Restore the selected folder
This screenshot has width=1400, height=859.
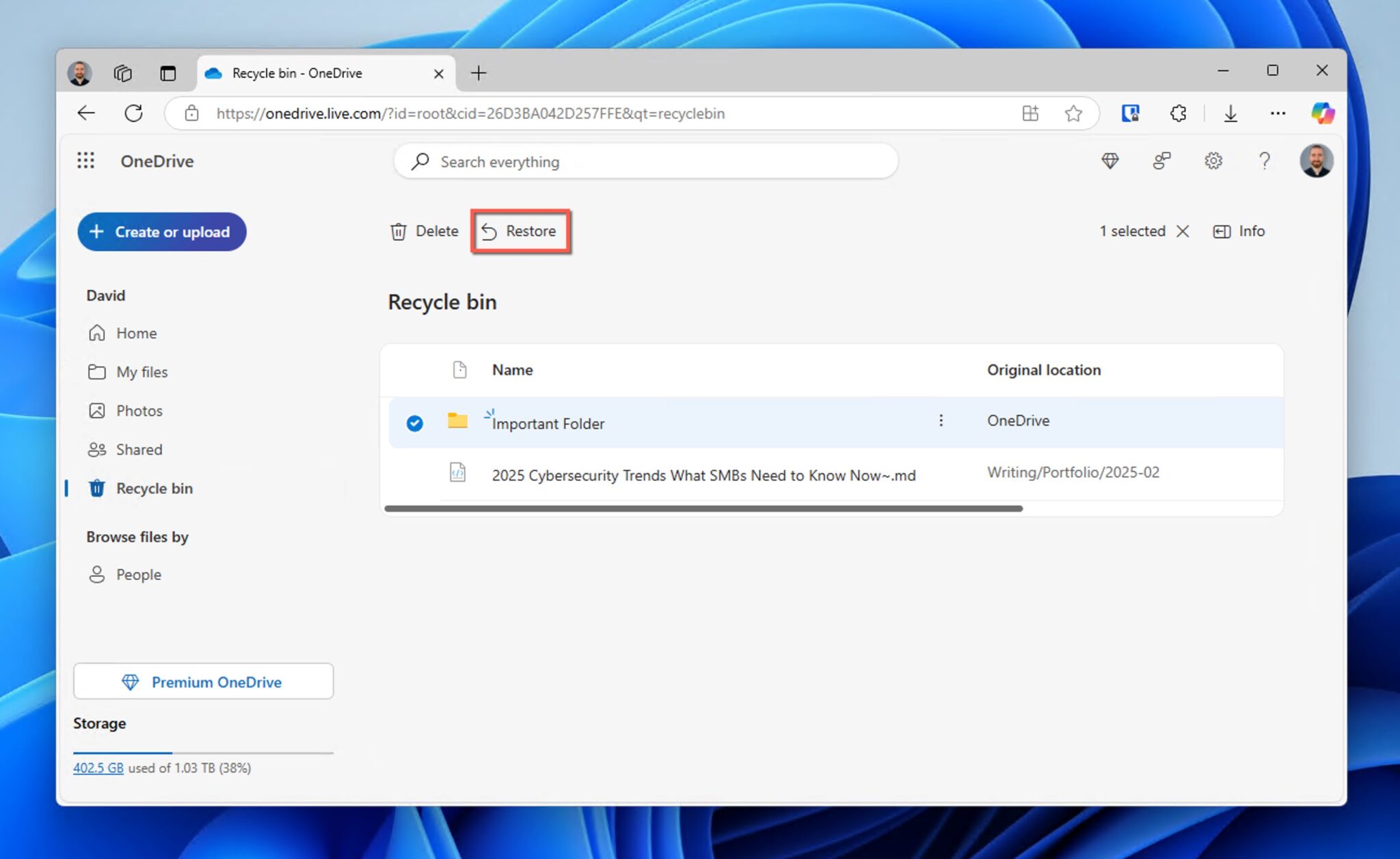(x=521, y=231)
